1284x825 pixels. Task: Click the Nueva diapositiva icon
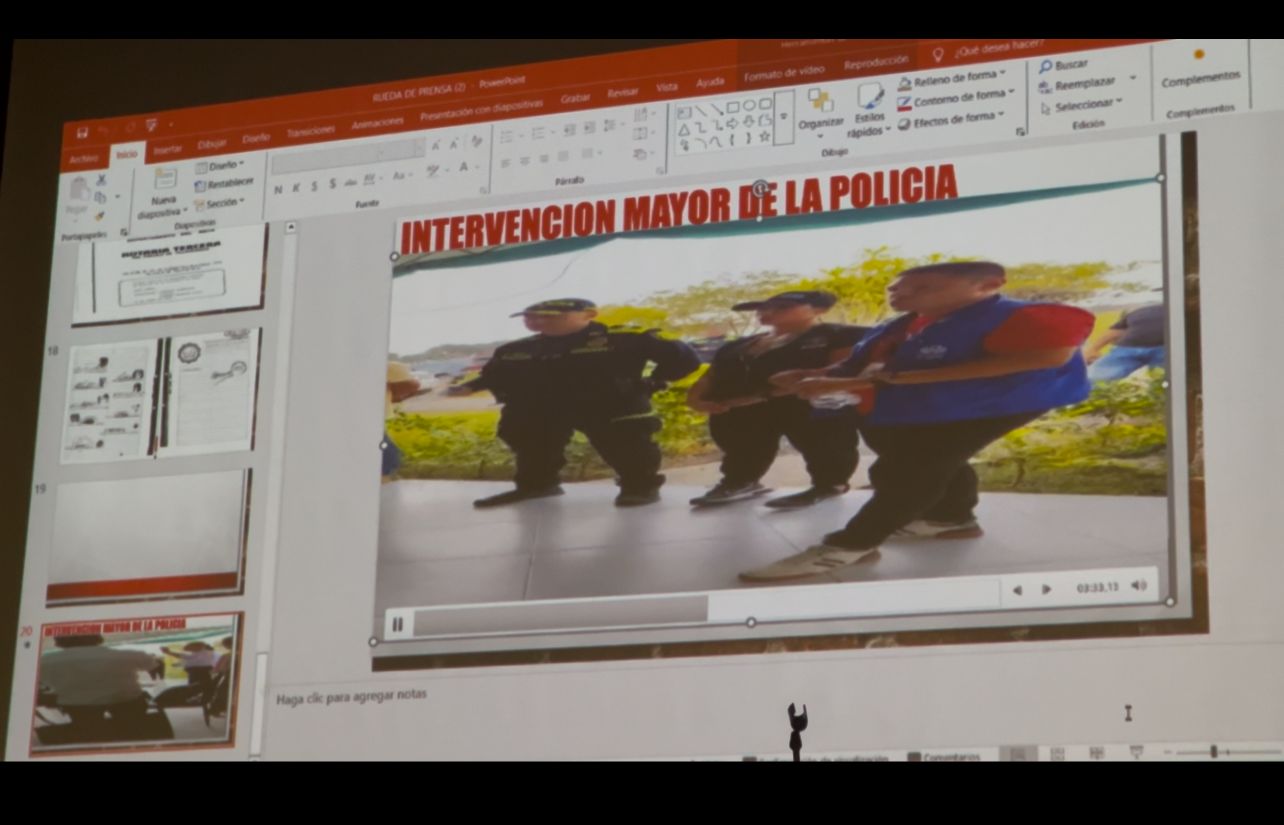(164, 180)
